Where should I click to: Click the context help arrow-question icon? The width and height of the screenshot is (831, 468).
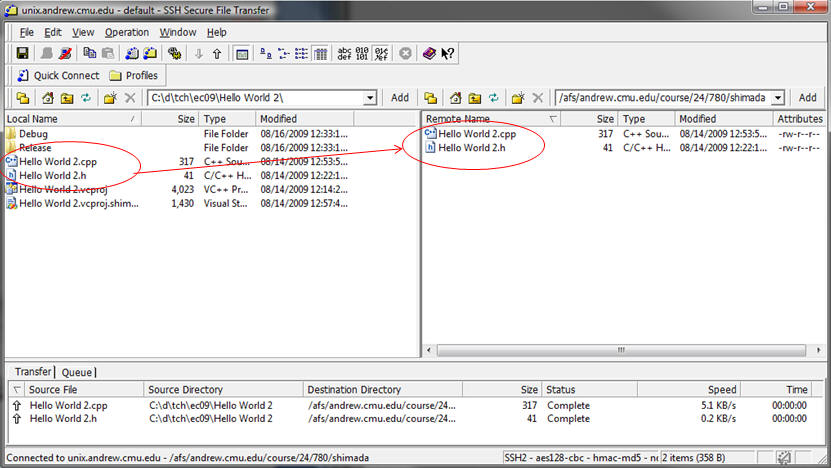(447, 53)
